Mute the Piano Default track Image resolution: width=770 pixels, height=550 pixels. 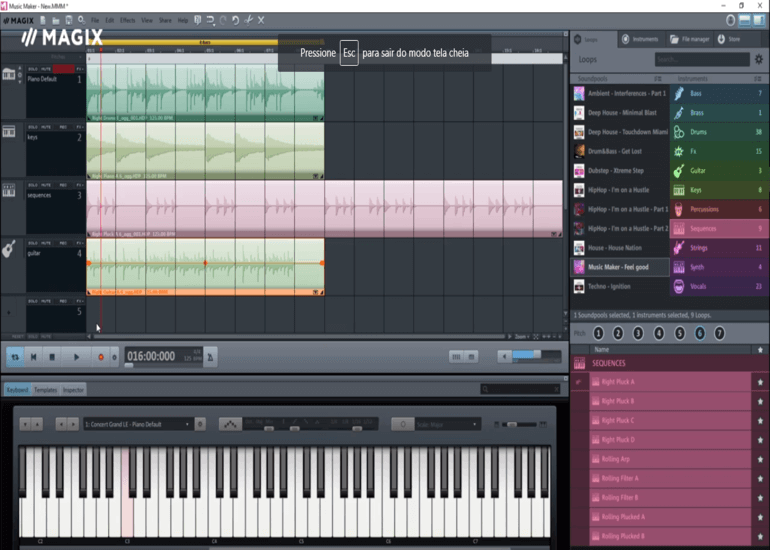pyautogui.click(x=46, y=69)
